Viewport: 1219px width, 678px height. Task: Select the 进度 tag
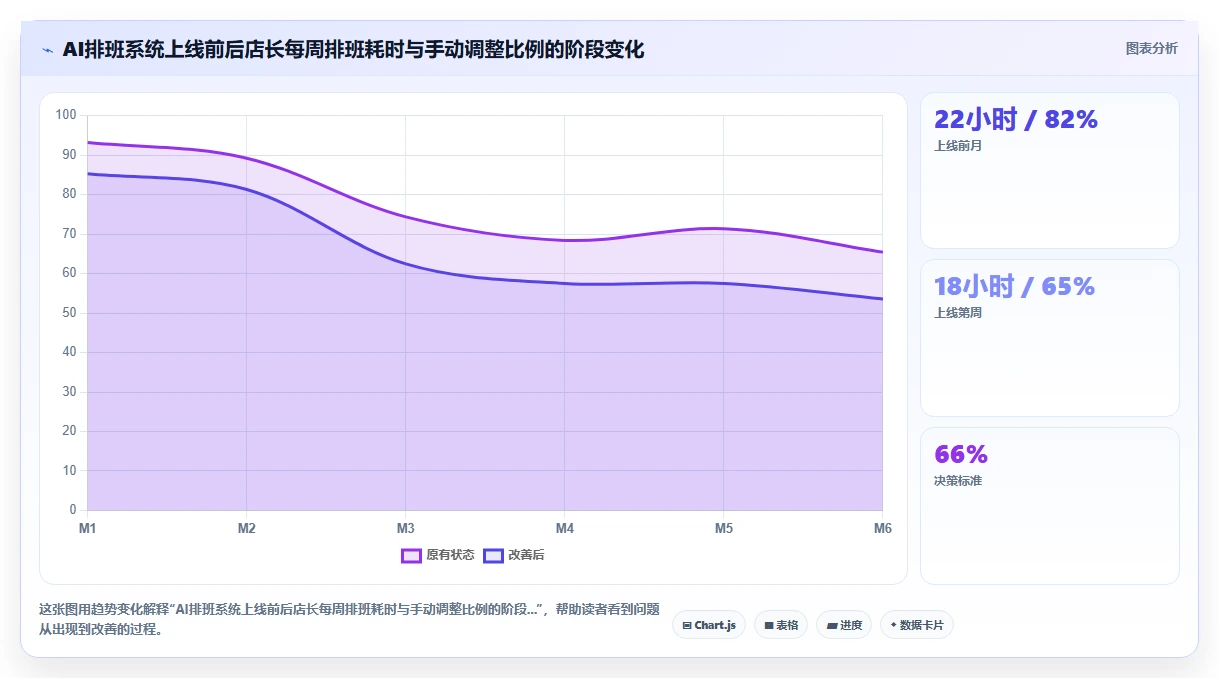pyautogui.click(x=844, y=625)
